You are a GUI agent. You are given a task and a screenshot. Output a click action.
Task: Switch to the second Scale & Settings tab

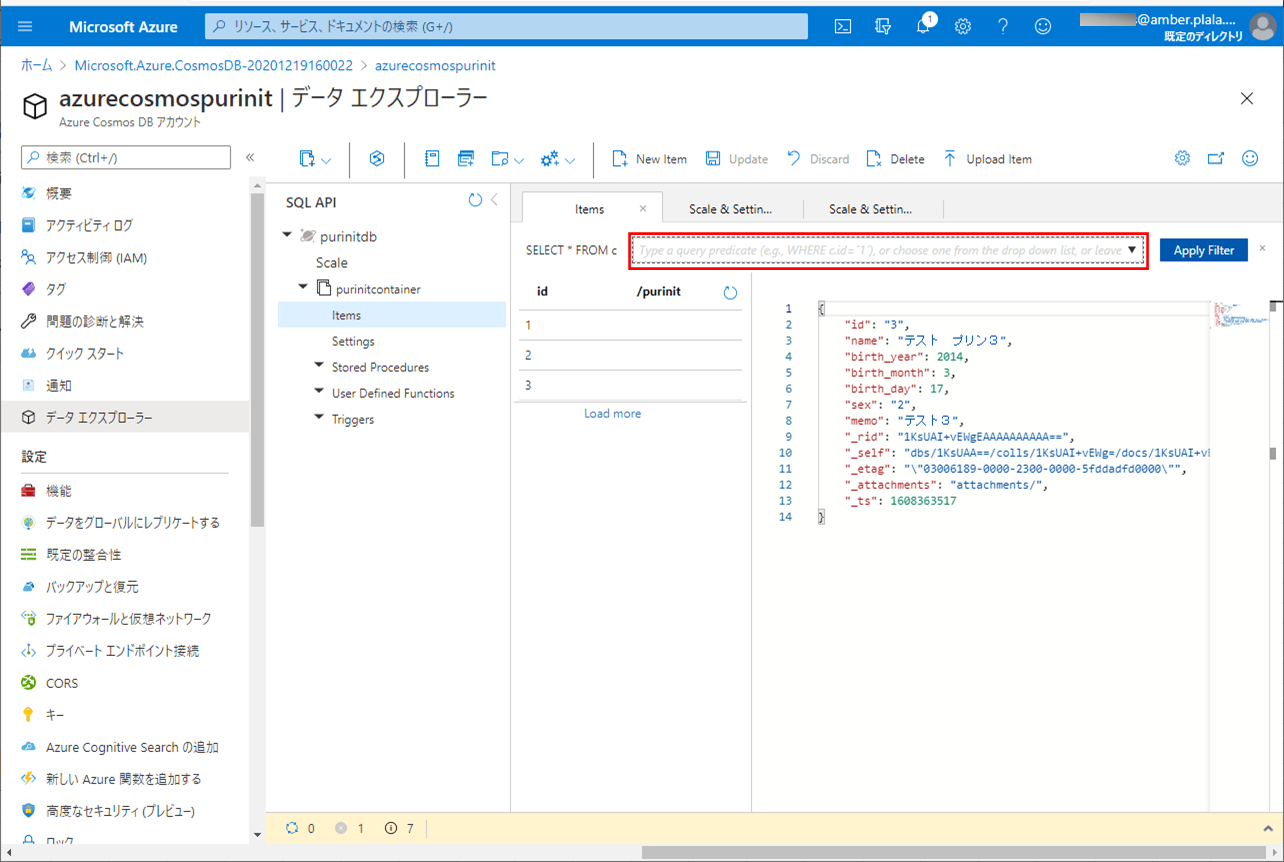(x=871, y=209)
